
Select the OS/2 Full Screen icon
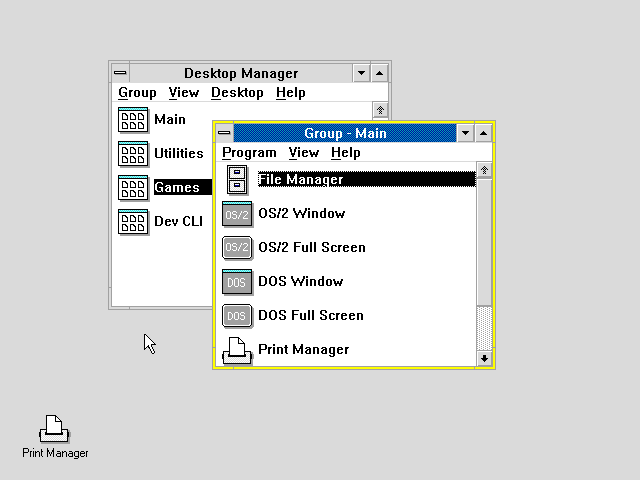[237, 248]
